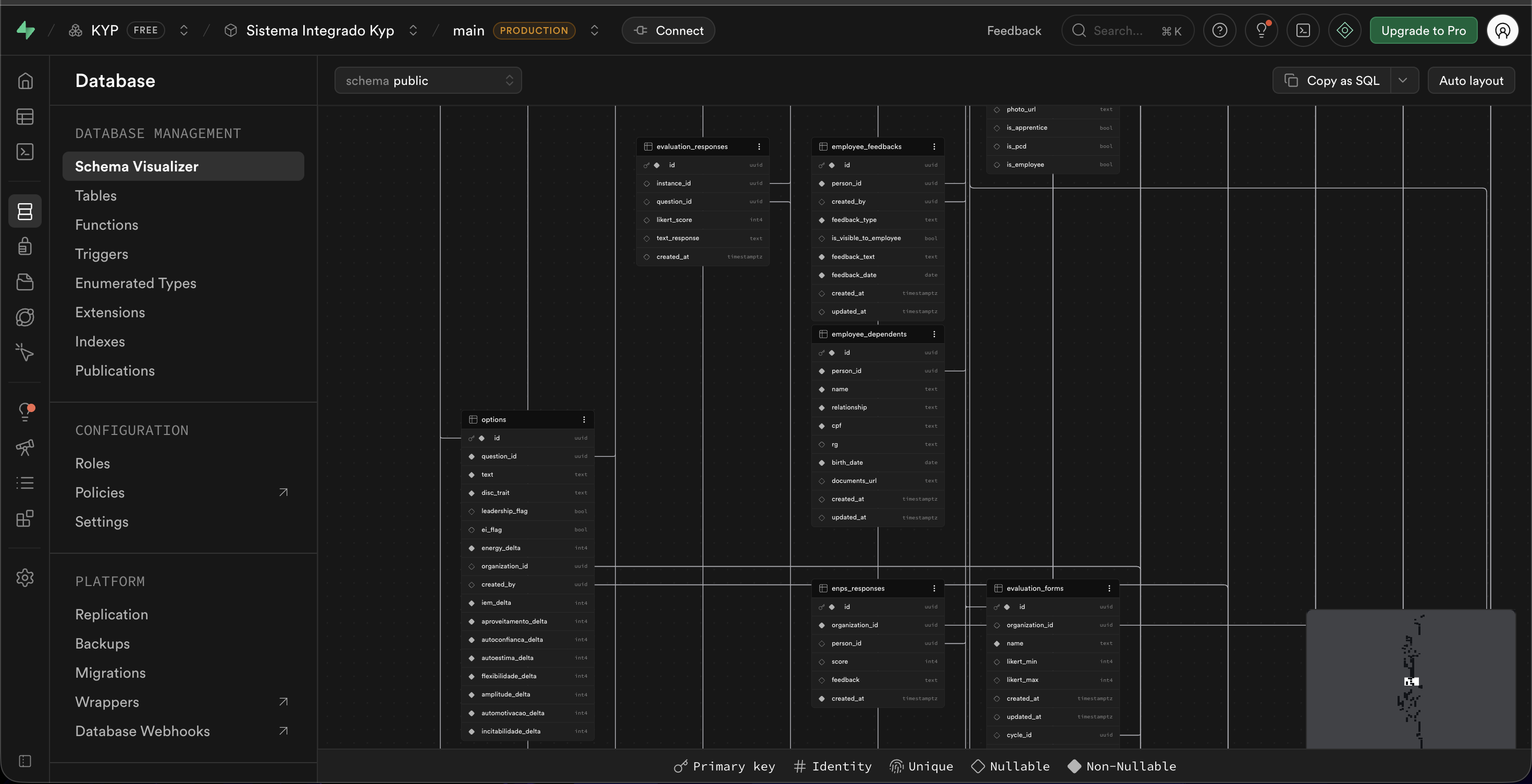
Task: Open the Advisors lightbulb sidebar icon
Action: point(25,412)
